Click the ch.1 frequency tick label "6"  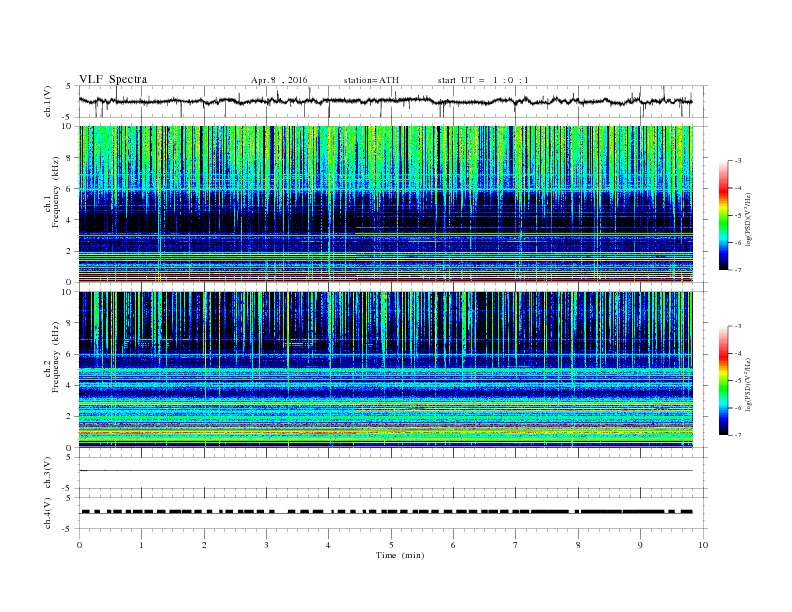(70, 189)
